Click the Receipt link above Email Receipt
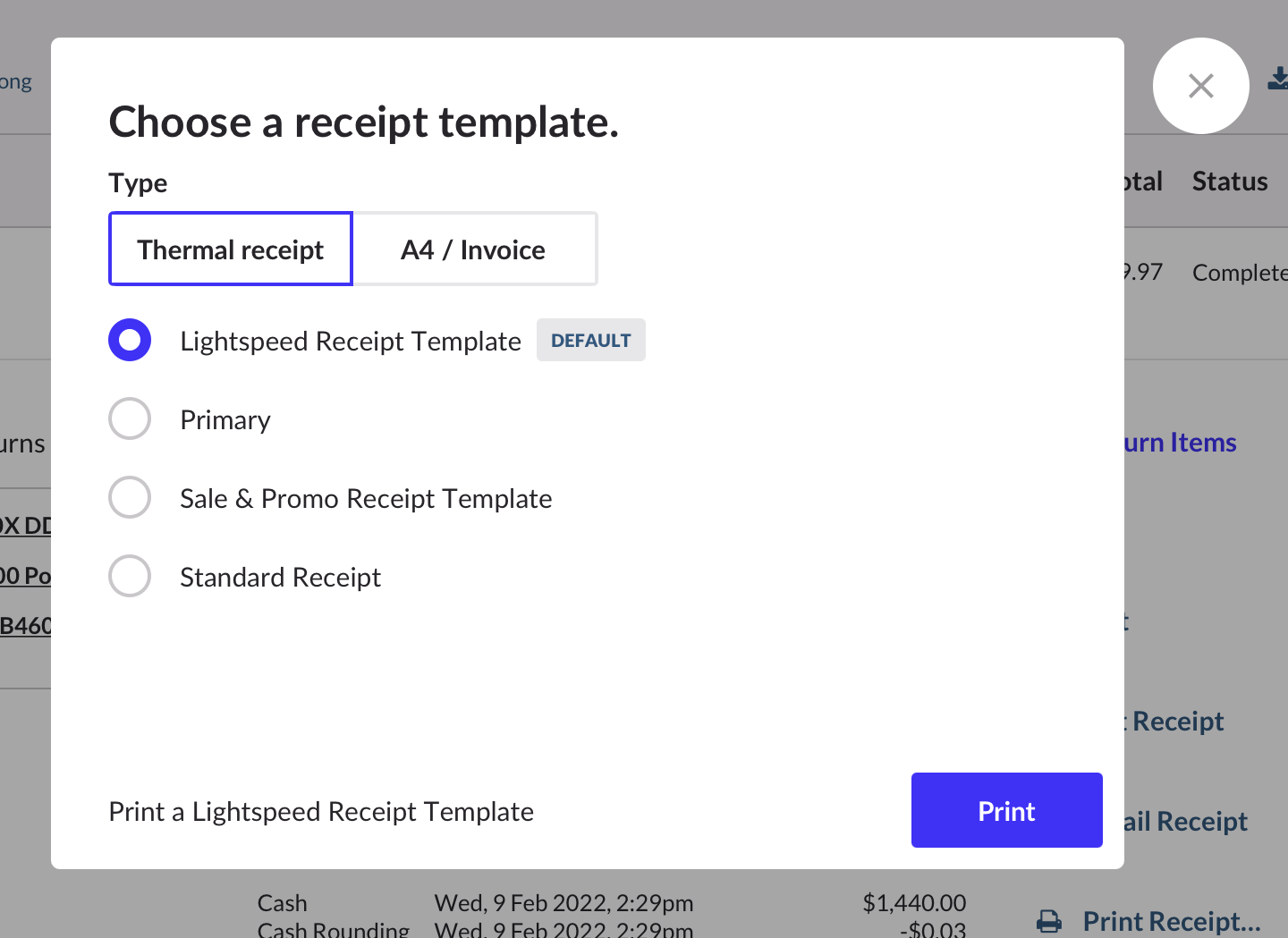1288x938 pixels. 1177,722
